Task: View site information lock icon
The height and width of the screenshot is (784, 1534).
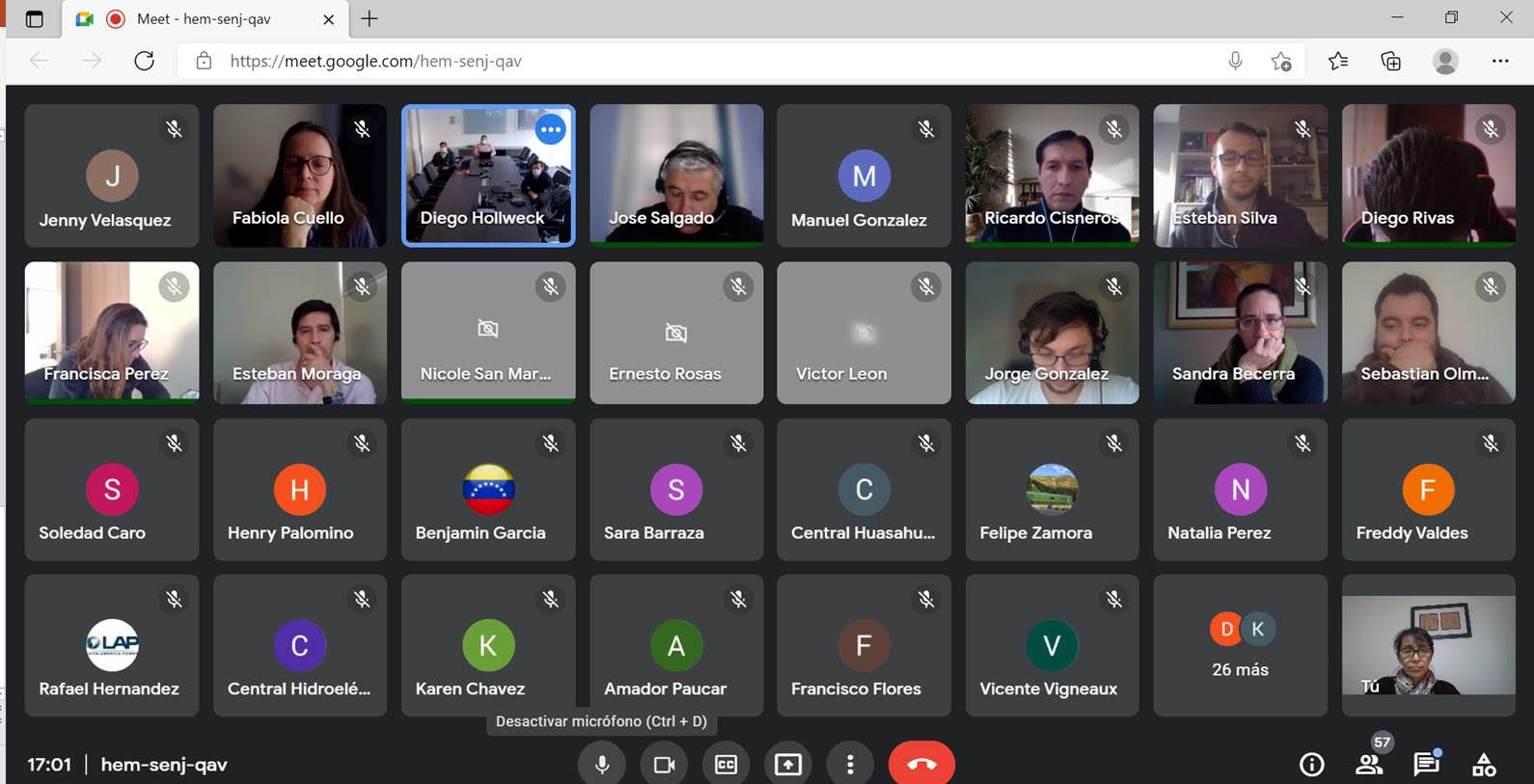Action: coord(204,61)
